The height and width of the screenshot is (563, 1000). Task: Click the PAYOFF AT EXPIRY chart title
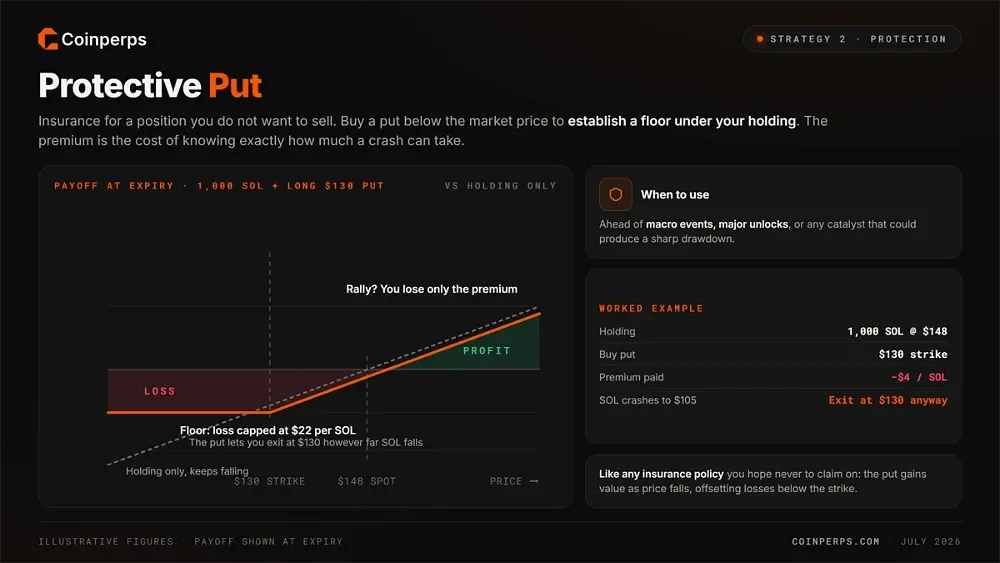coord(219,186)
